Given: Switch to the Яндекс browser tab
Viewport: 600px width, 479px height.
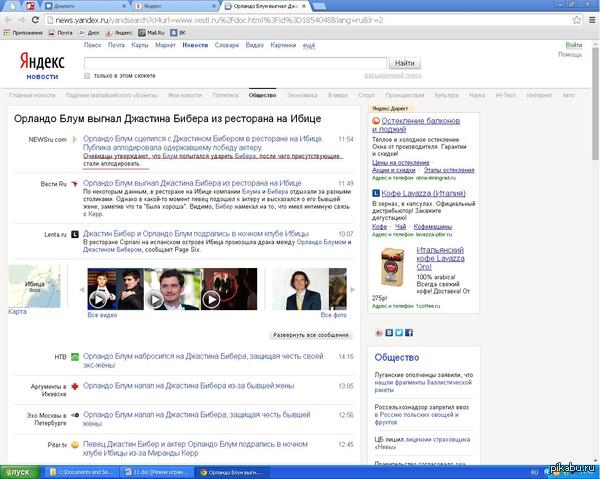Looking at the screenshot, I should tap(174, 6).
